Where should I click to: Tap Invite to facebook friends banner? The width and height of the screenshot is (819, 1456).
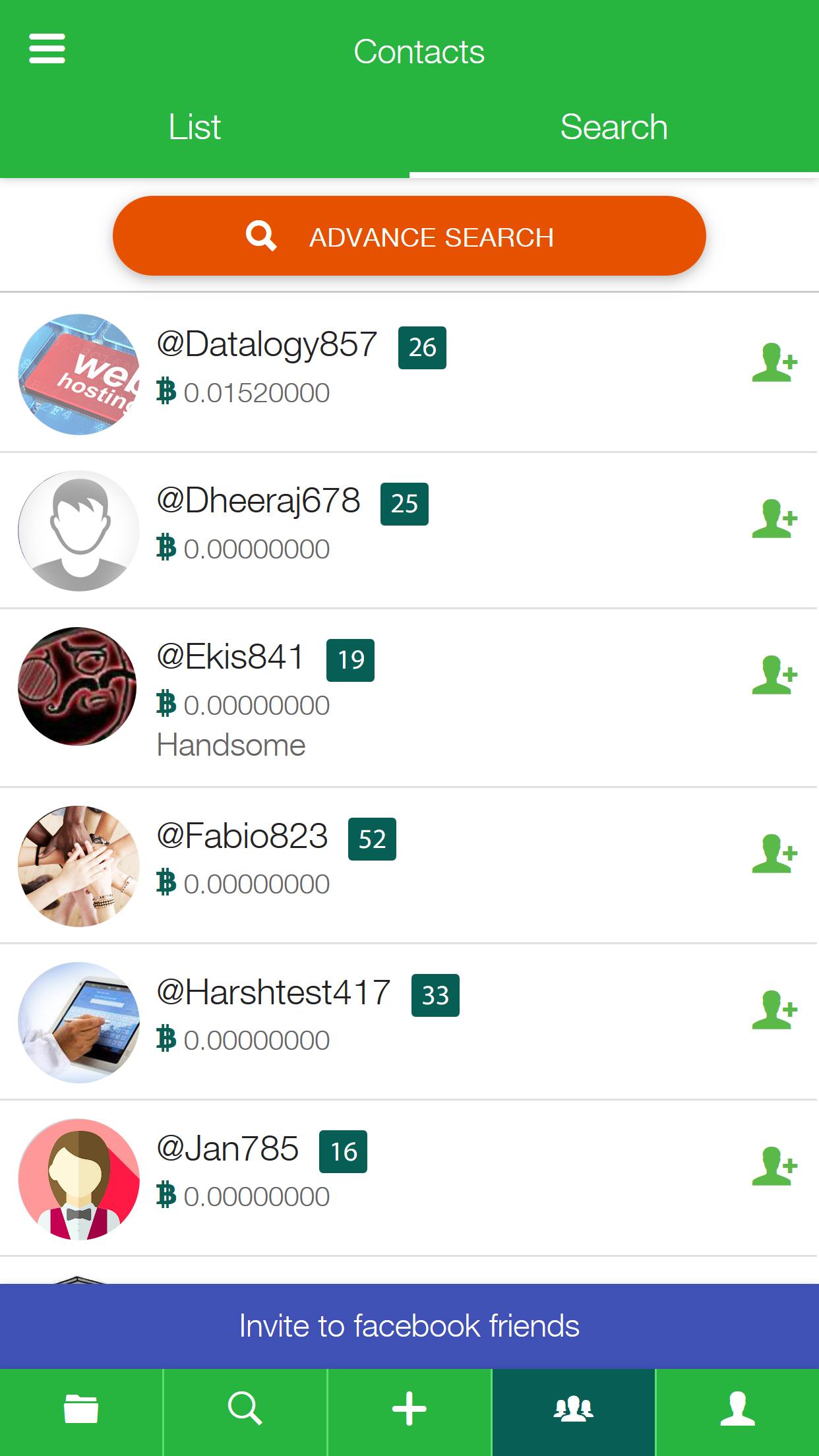(409, 1326)
